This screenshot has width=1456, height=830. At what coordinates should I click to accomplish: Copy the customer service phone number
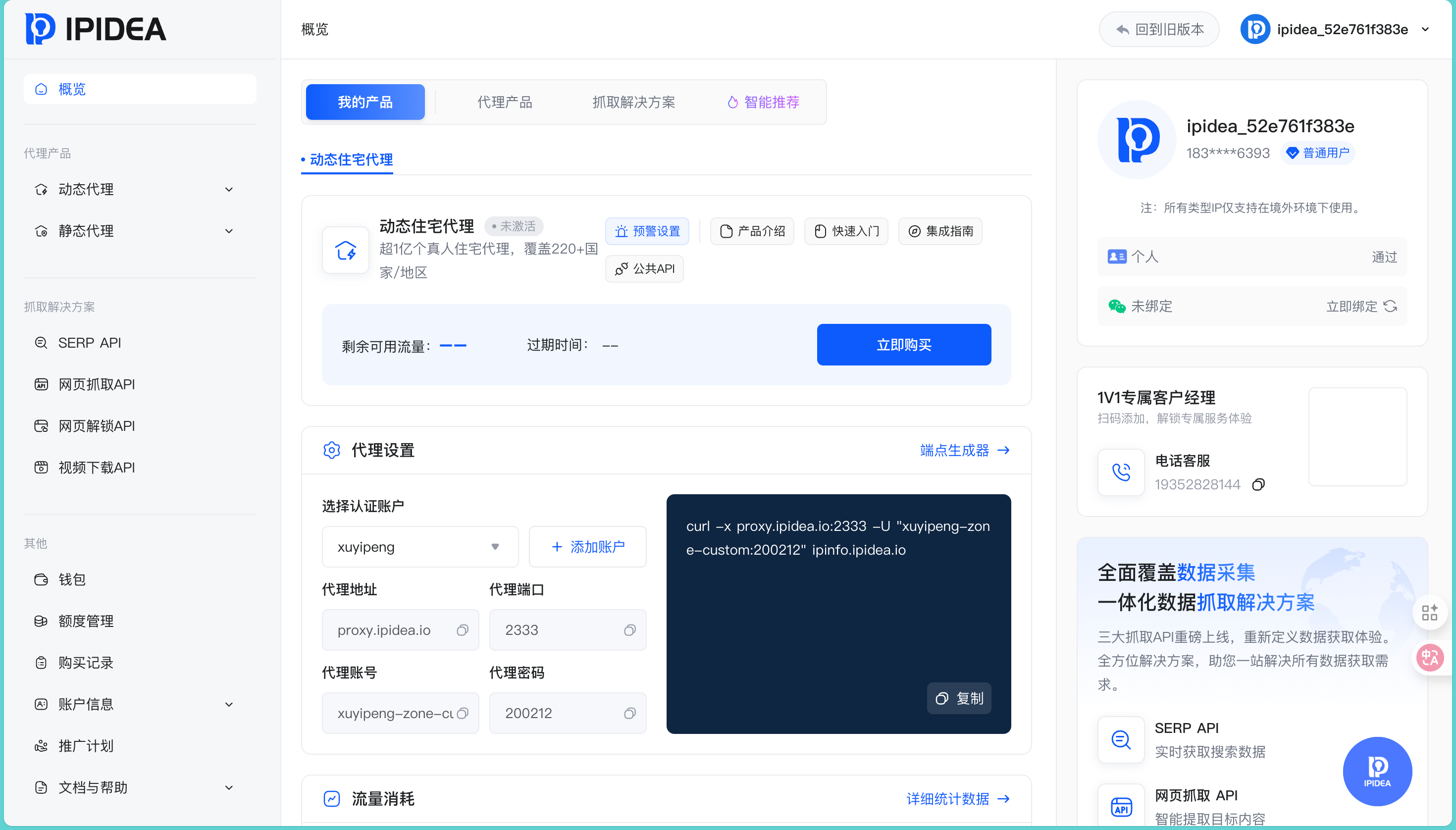[1258, 484]
